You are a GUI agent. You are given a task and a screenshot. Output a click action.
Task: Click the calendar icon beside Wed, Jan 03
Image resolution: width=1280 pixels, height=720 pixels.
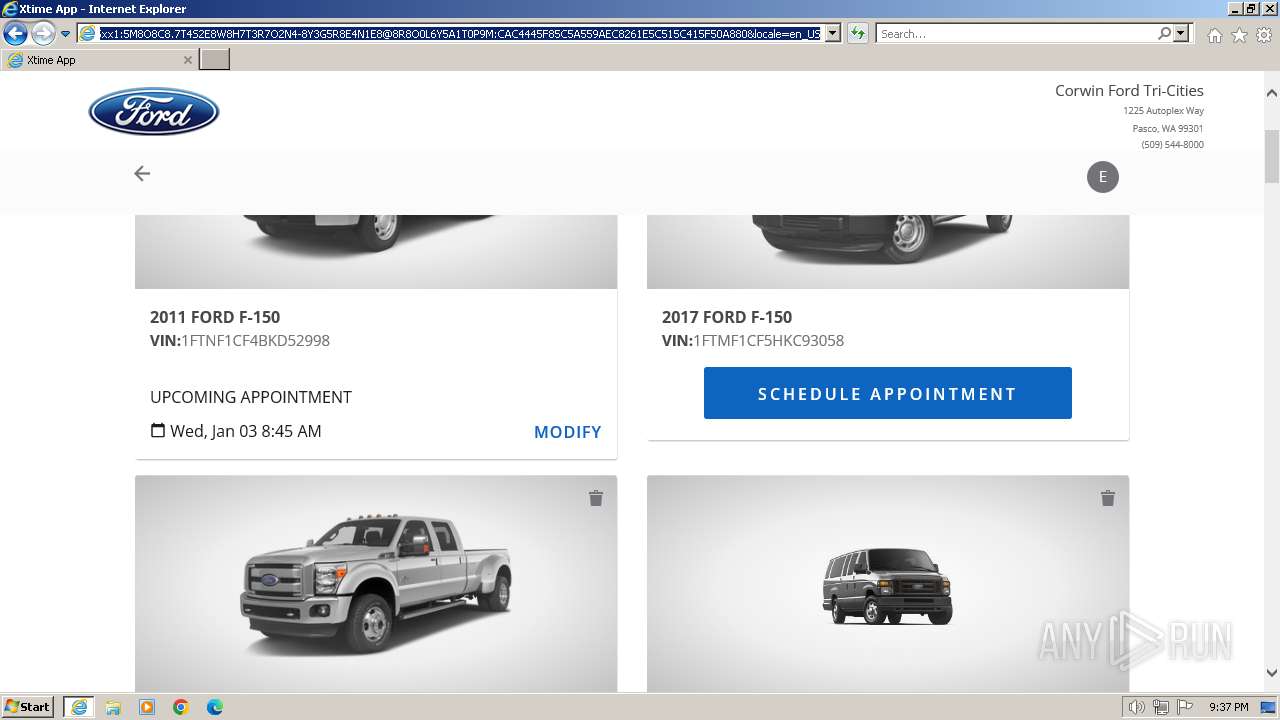(x=158, y=431)
